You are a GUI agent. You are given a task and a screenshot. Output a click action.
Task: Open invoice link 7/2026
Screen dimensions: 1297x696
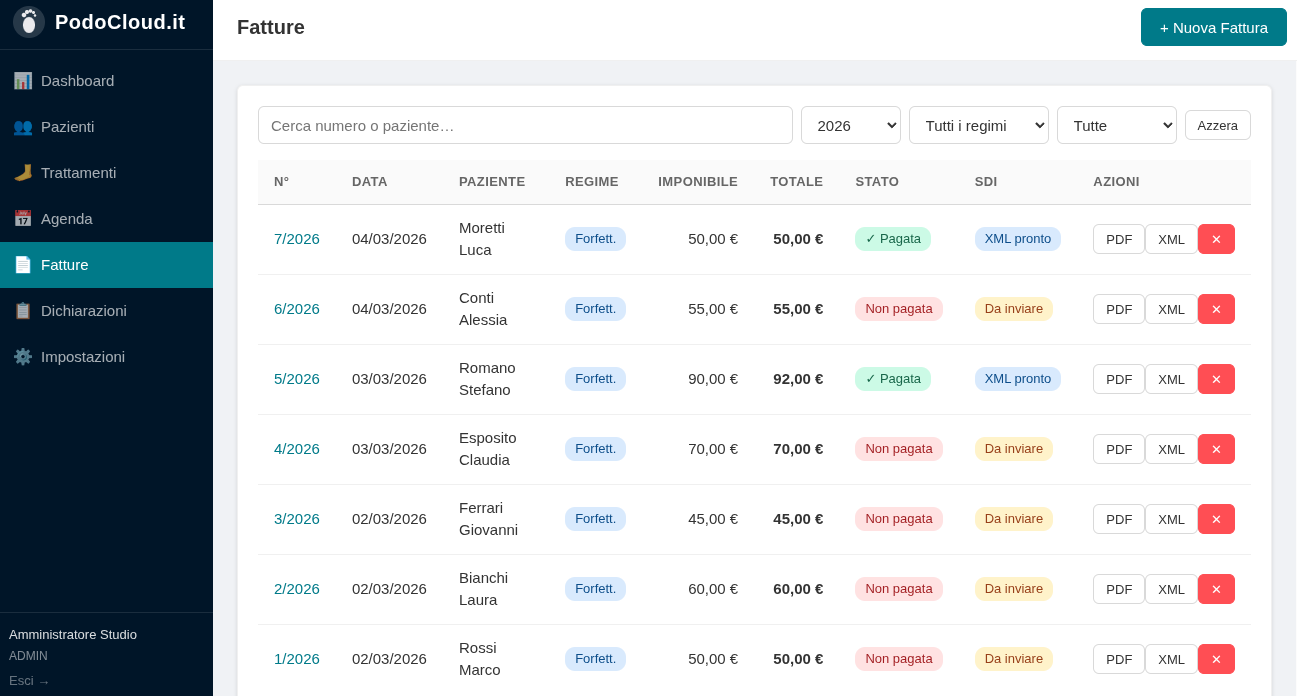[x=297, y=239]
